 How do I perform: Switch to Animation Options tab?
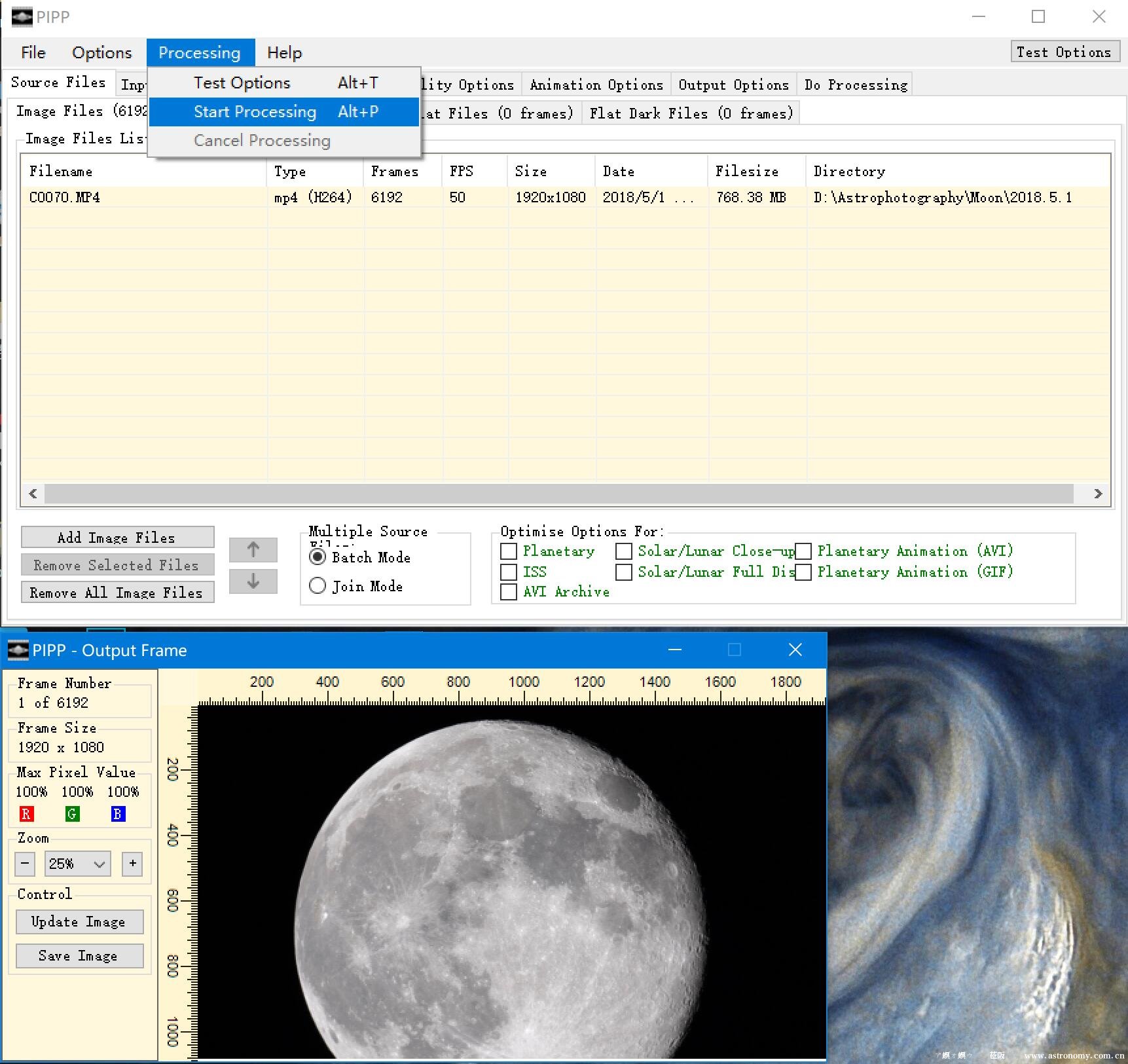tap(596, 84)
